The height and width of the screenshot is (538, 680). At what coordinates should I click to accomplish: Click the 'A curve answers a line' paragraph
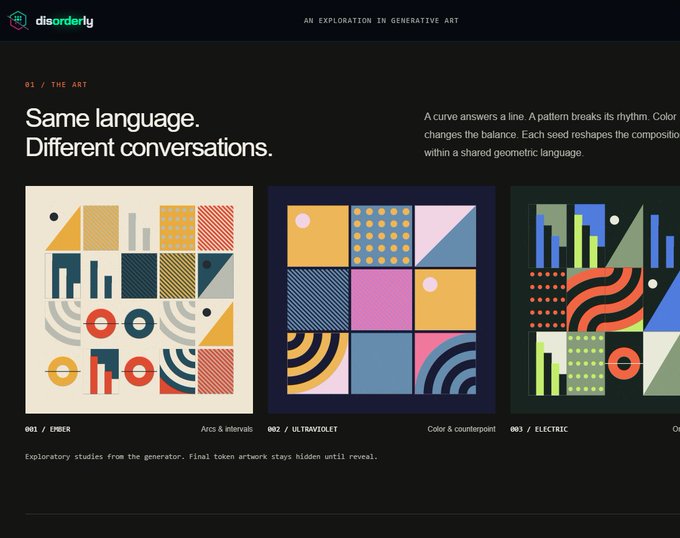tap(552, 134)
